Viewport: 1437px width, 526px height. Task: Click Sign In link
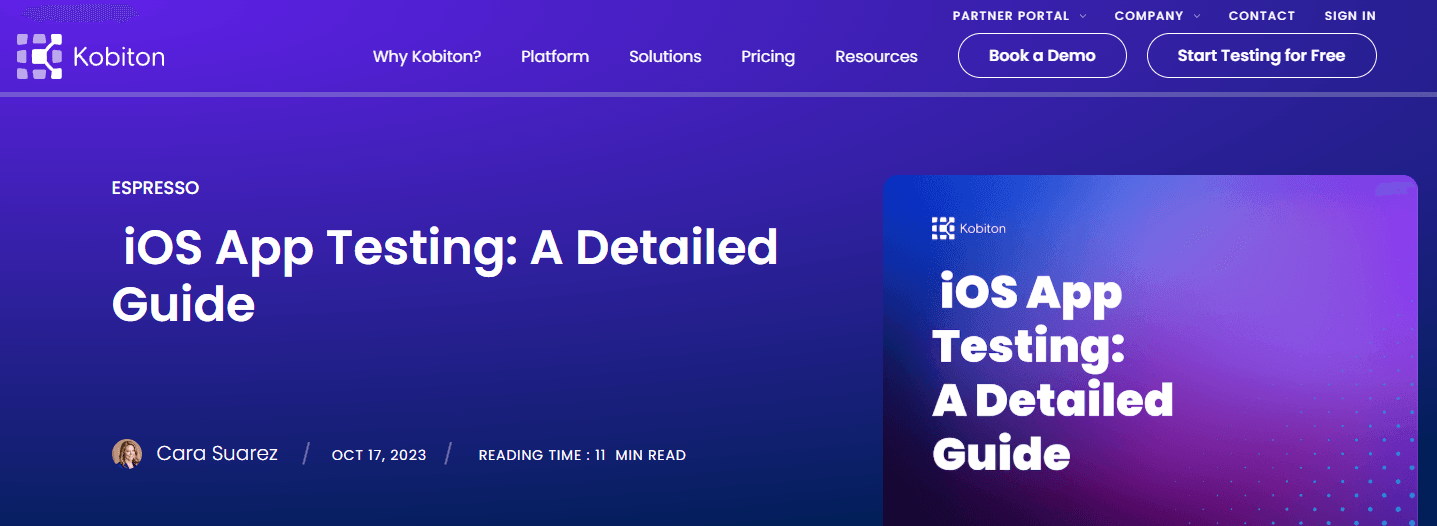pyautogui.click(x=1350, y=16)
